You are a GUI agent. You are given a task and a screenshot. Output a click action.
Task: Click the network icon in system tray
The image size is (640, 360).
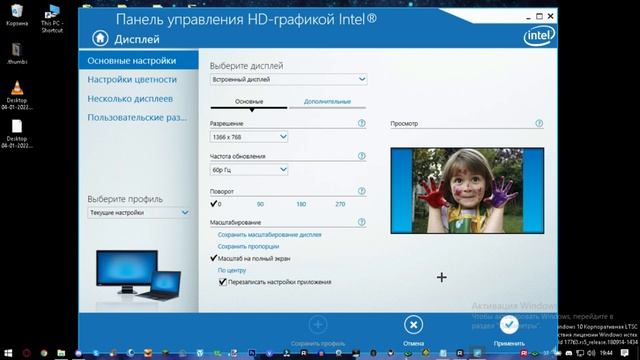coord(580,353)
